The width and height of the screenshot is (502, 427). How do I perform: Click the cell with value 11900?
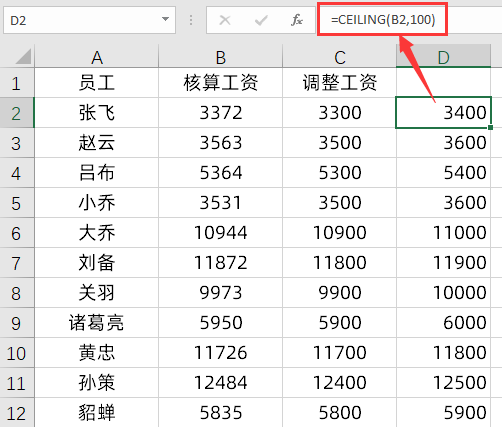tap(443, 263)
